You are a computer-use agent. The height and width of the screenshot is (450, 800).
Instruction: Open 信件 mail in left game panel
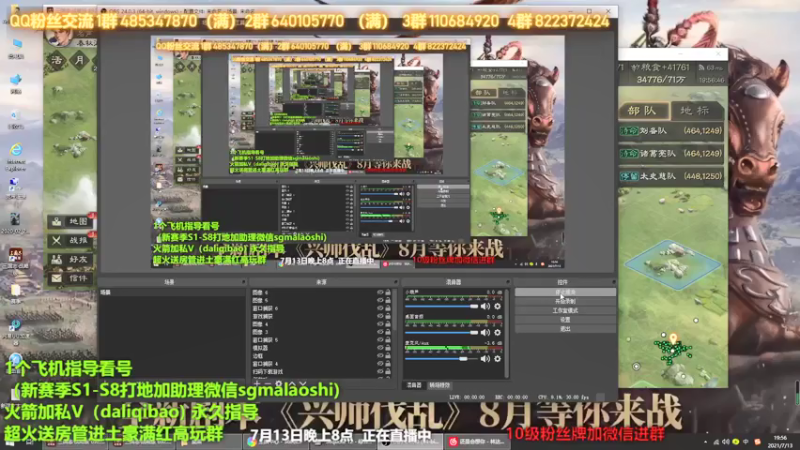pyautogui.click(x=70, y=278)
